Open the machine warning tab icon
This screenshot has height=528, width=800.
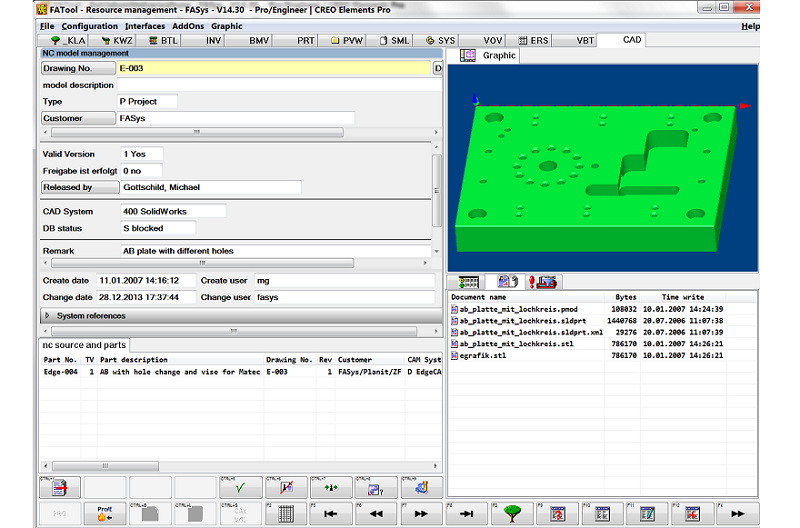click(543, 283)
